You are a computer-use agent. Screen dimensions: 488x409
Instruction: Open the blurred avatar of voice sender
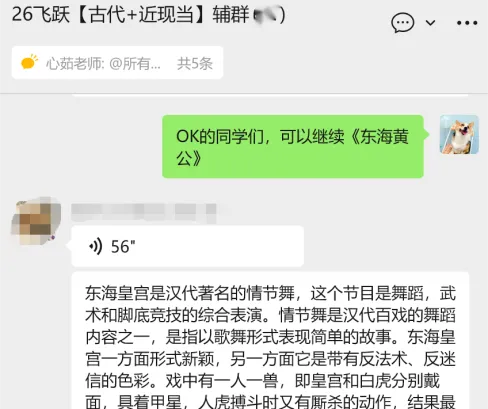pyautogui.click(x=36, y=221)
